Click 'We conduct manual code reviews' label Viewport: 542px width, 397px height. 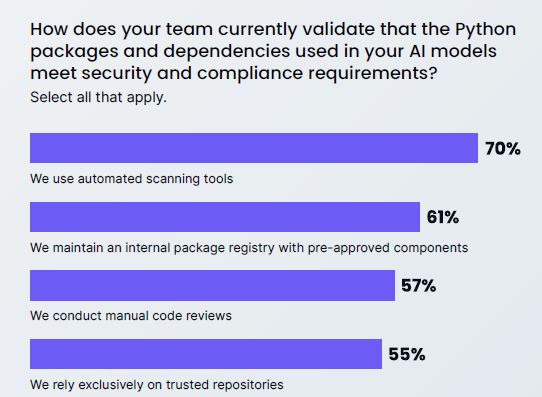[131, 316]
